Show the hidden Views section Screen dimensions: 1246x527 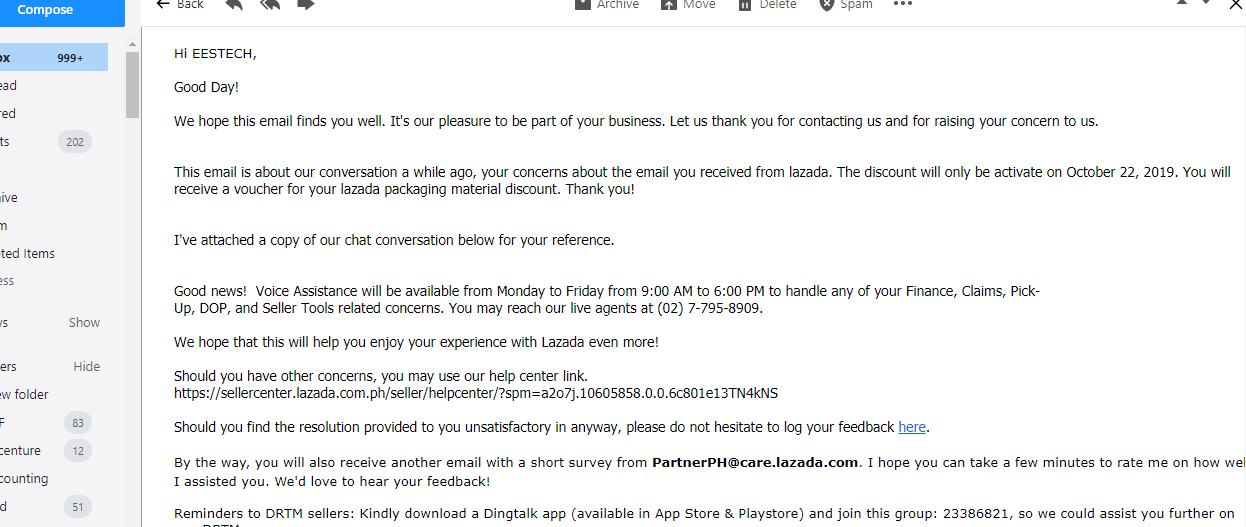pyautogui.click(x=84, y=323)
